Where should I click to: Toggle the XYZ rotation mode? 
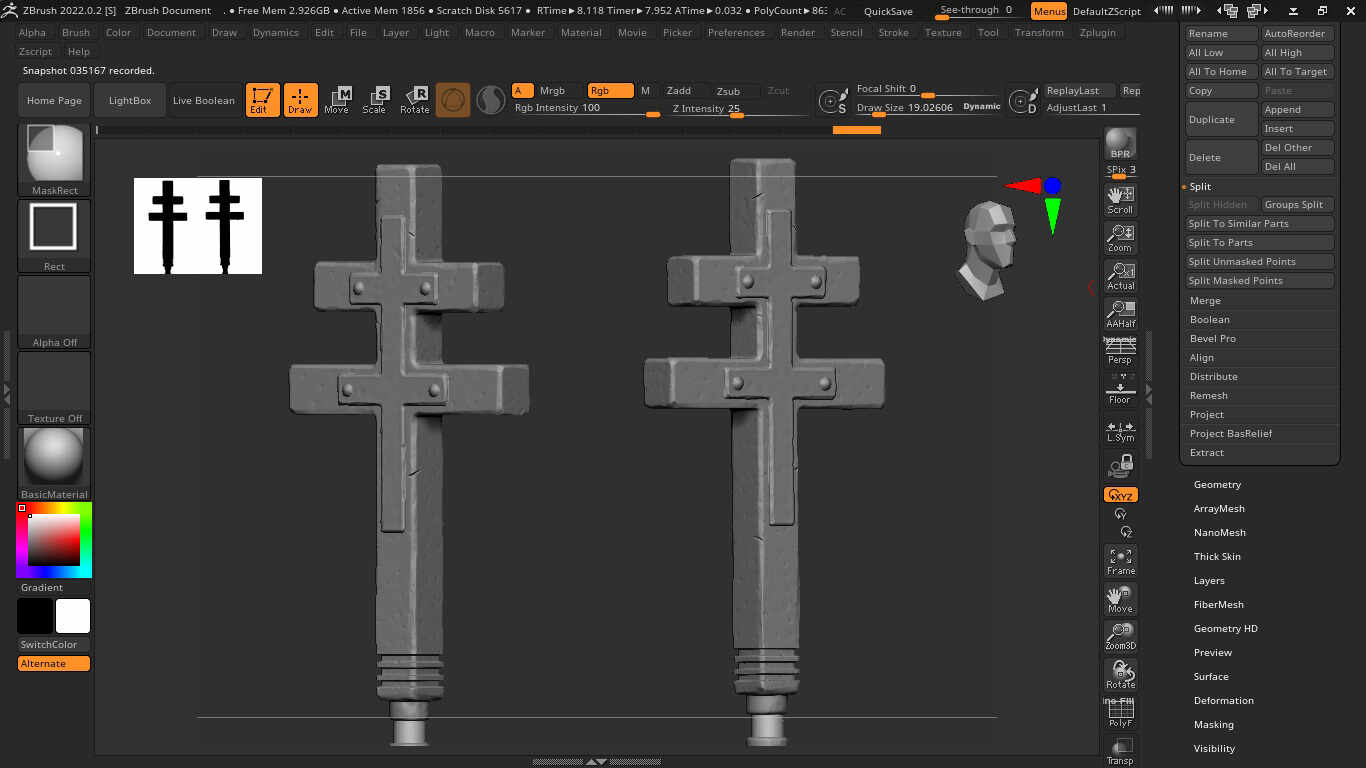[1120, 495]
